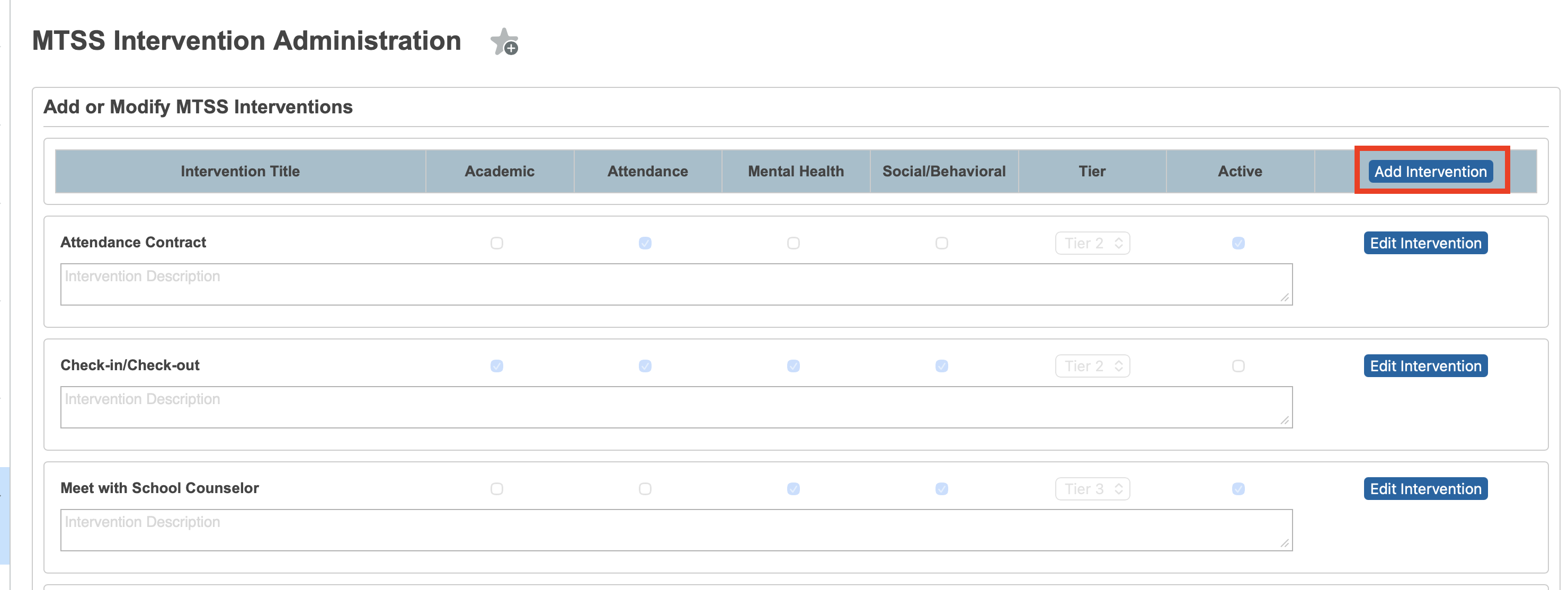Check Mental Health for Attendance Contract
This screenshot has height=590, width=1568.
[793, 243]
